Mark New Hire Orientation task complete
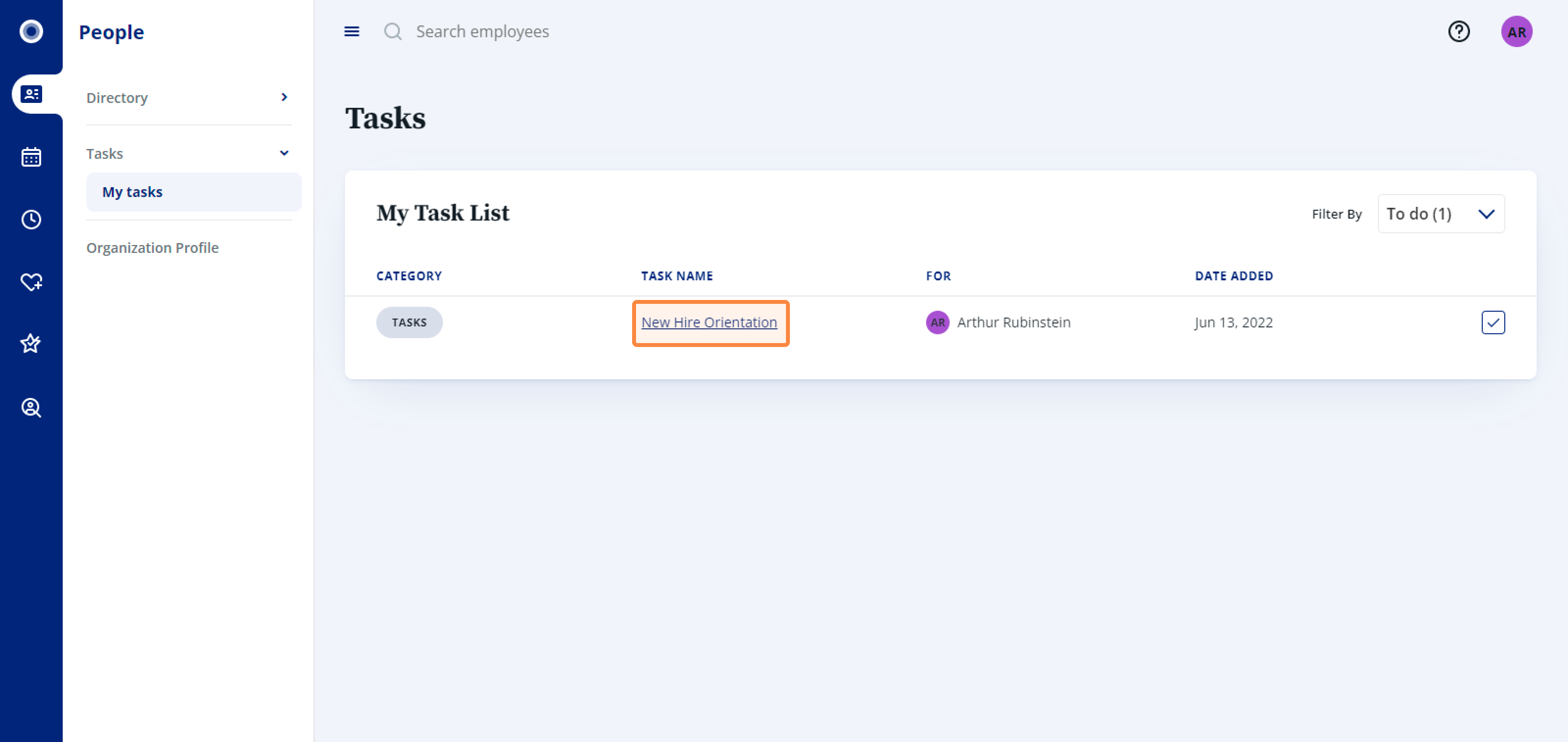The height and width of the screenshot is (742, 1568). (1493, 322)
